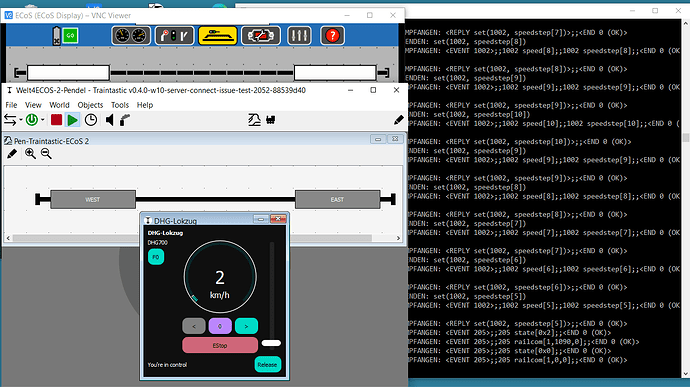Open the train list icon in toolbar
690x387 pixels.
pos(271,120)
